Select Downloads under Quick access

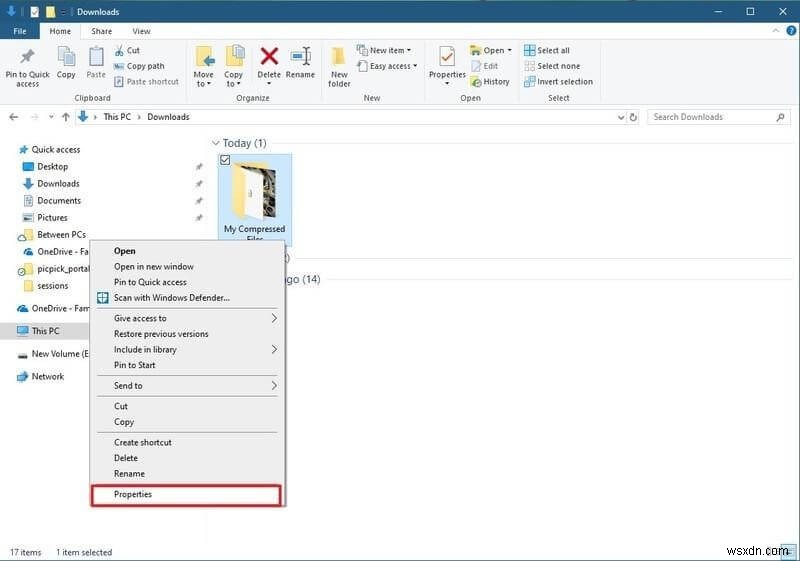pos(58,184)
